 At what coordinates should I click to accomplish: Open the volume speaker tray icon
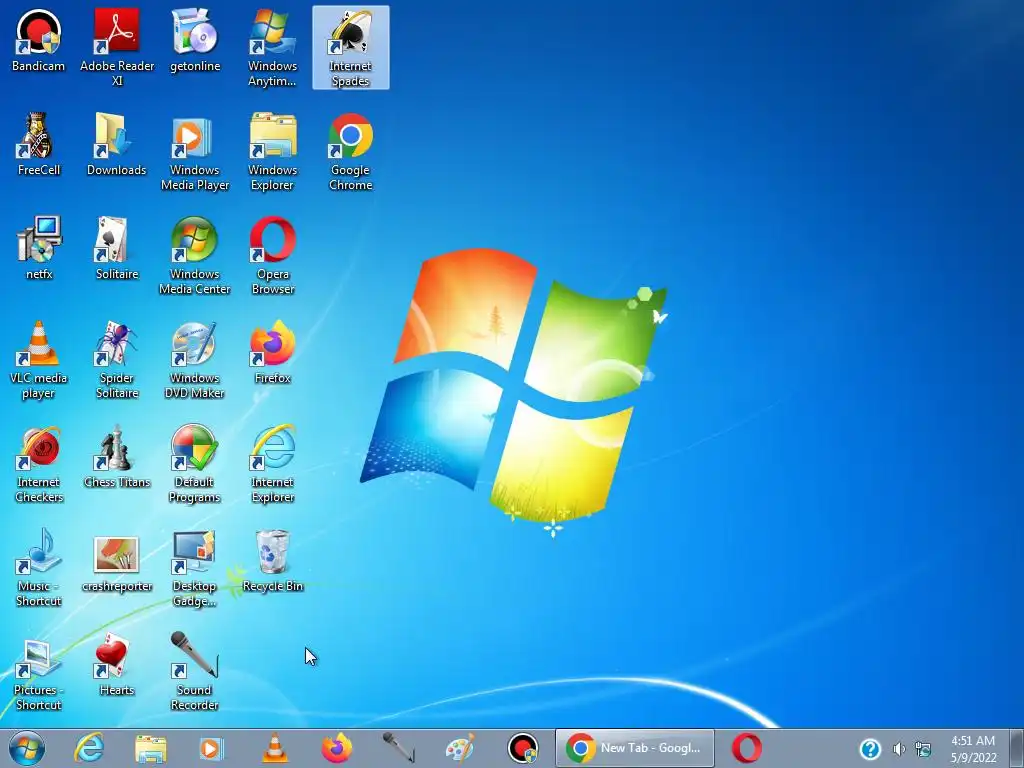click(899, 749)
